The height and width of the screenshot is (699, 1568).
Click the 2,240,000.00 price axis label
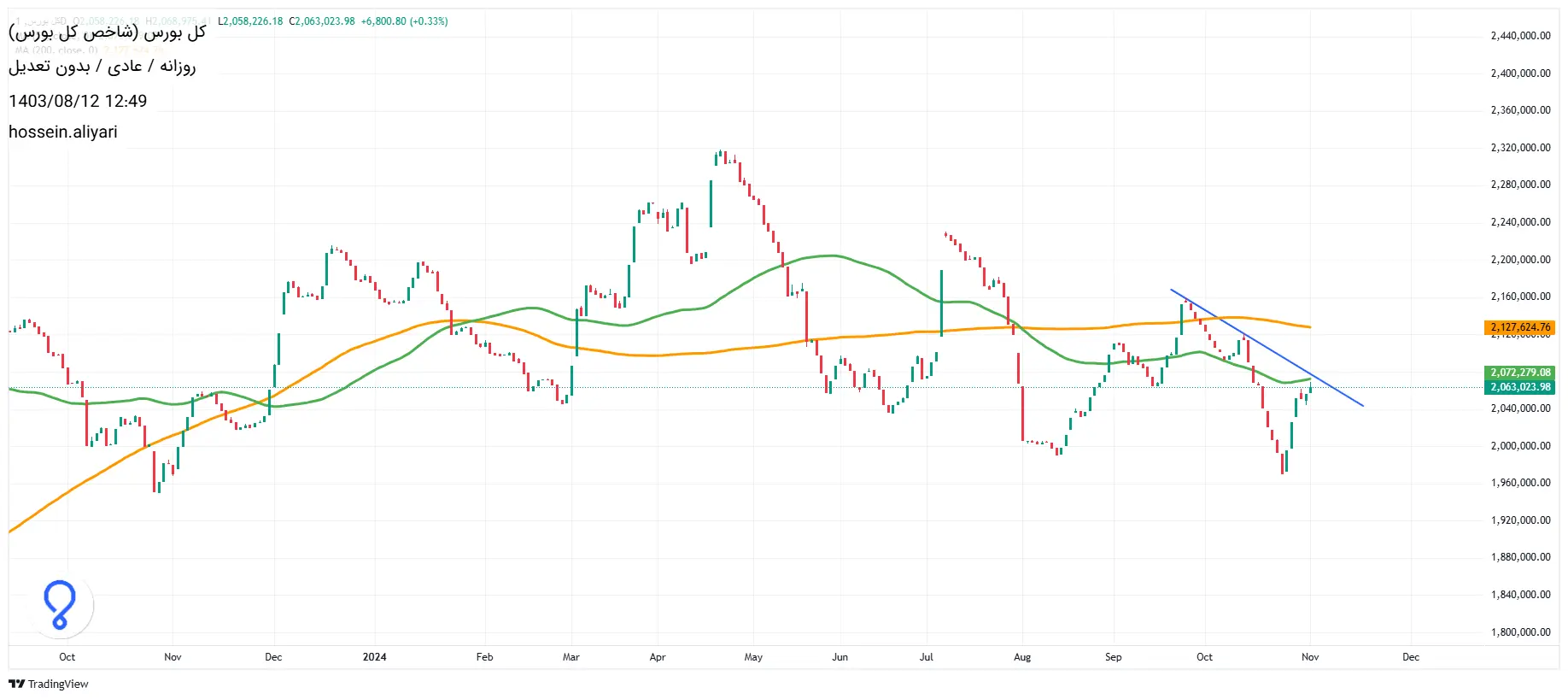click(1520, 222)
